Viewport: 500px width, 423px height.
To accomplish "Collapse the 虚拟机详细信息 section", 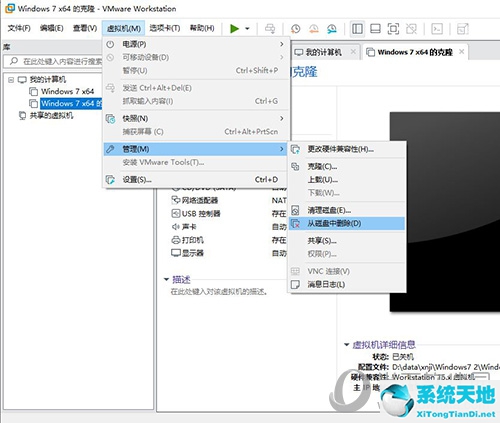I will tap(347, 345).
